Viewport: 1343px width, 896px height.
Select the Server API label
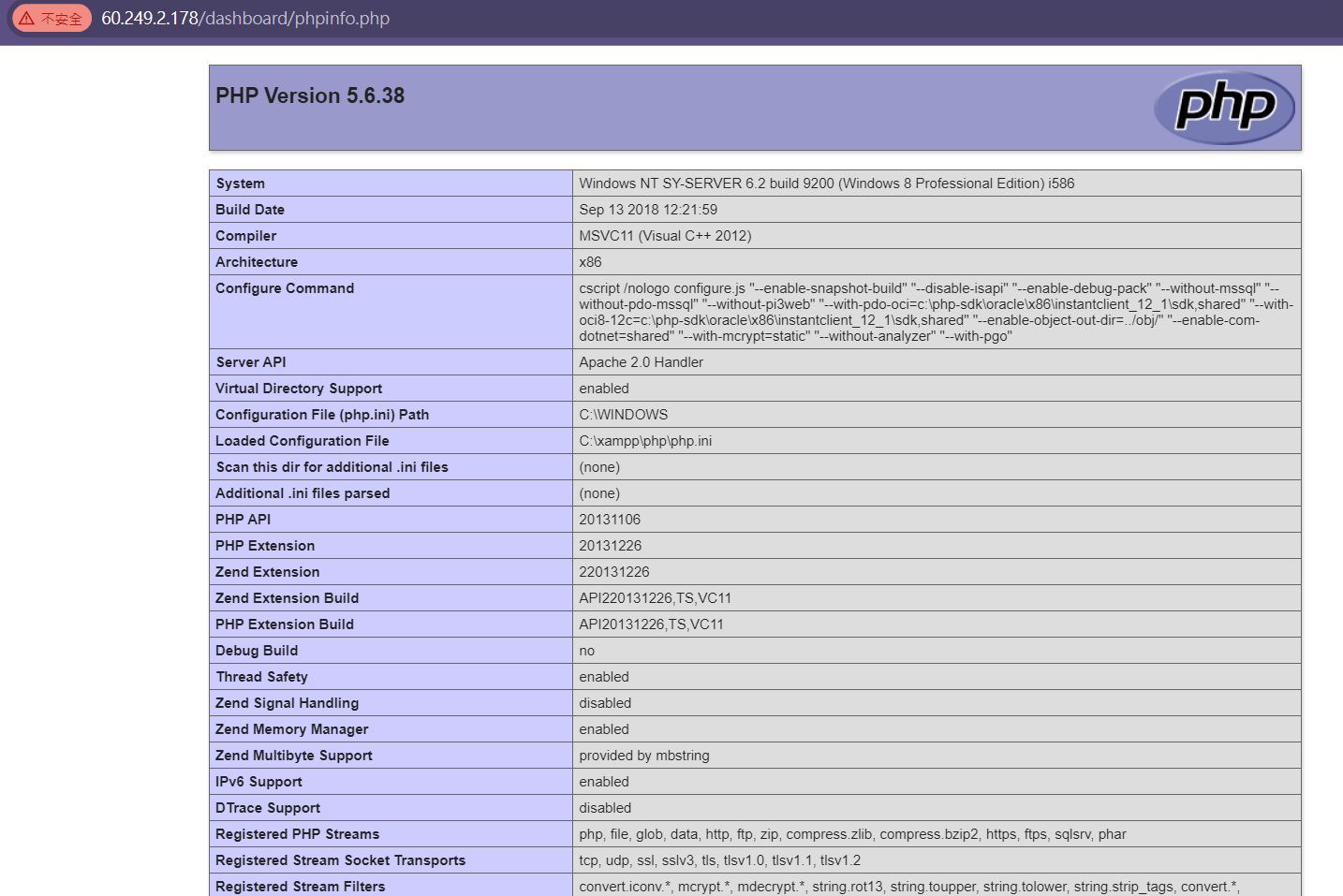(x=251, y=362)
